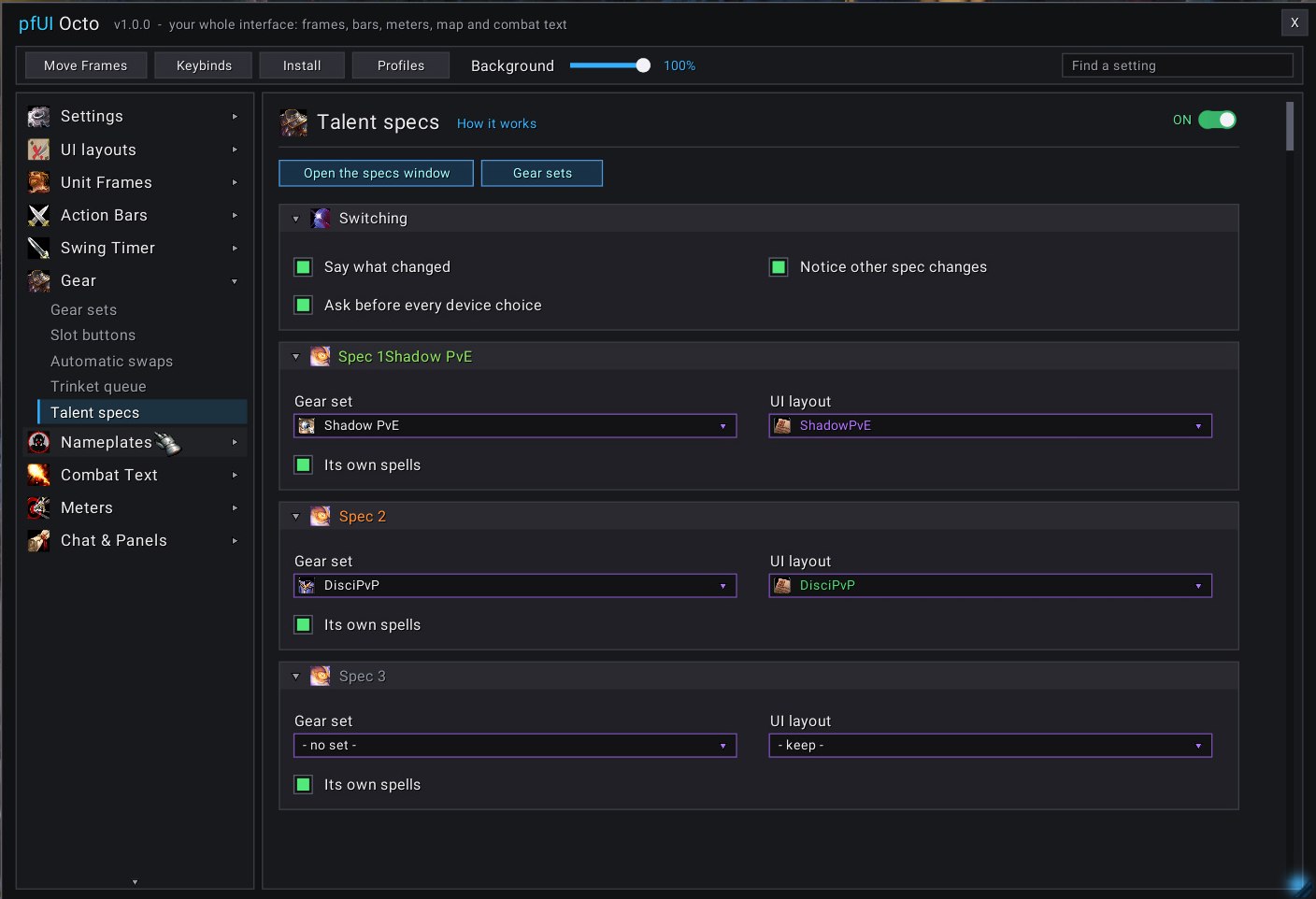Image resolution: width=1316 pixels, height=899 pixels.
Task: Click the Move Frames button
Action: [x=86, y=65]
